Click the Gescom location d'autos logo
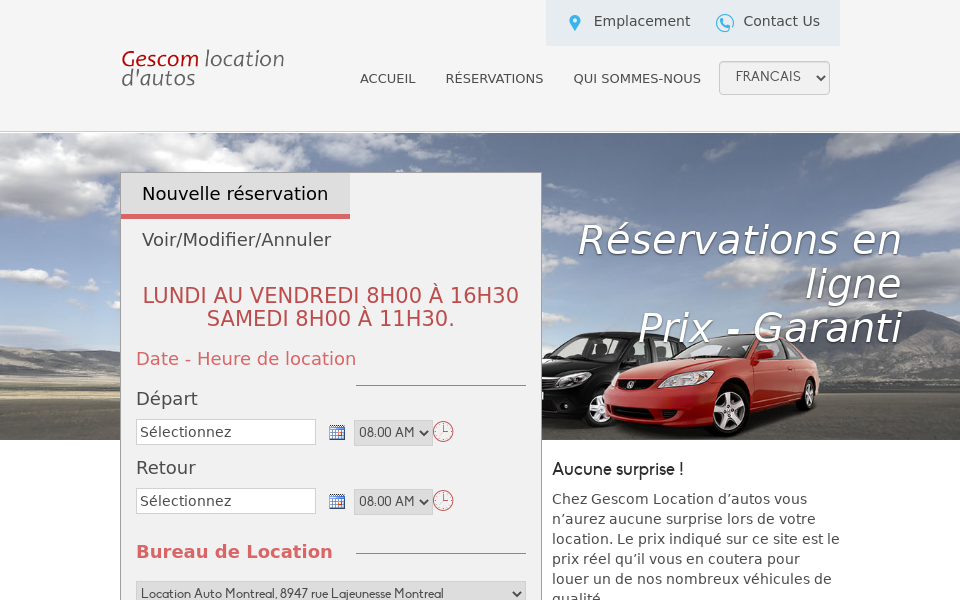The height and width of the screenshot is (600, 960). tap(201, 68)
